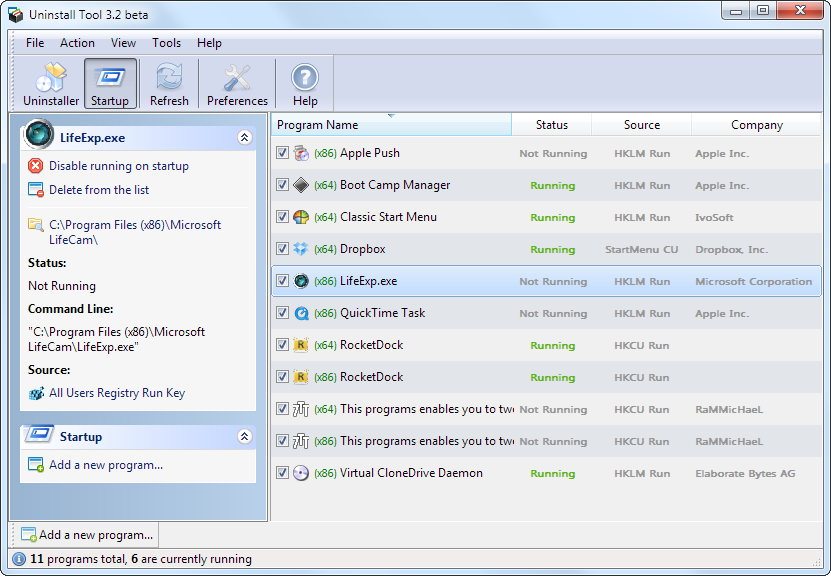The height and width of the screenshot is (576, 831).
Task: Open Preferences from the toolbar
Action: [237, 84]
